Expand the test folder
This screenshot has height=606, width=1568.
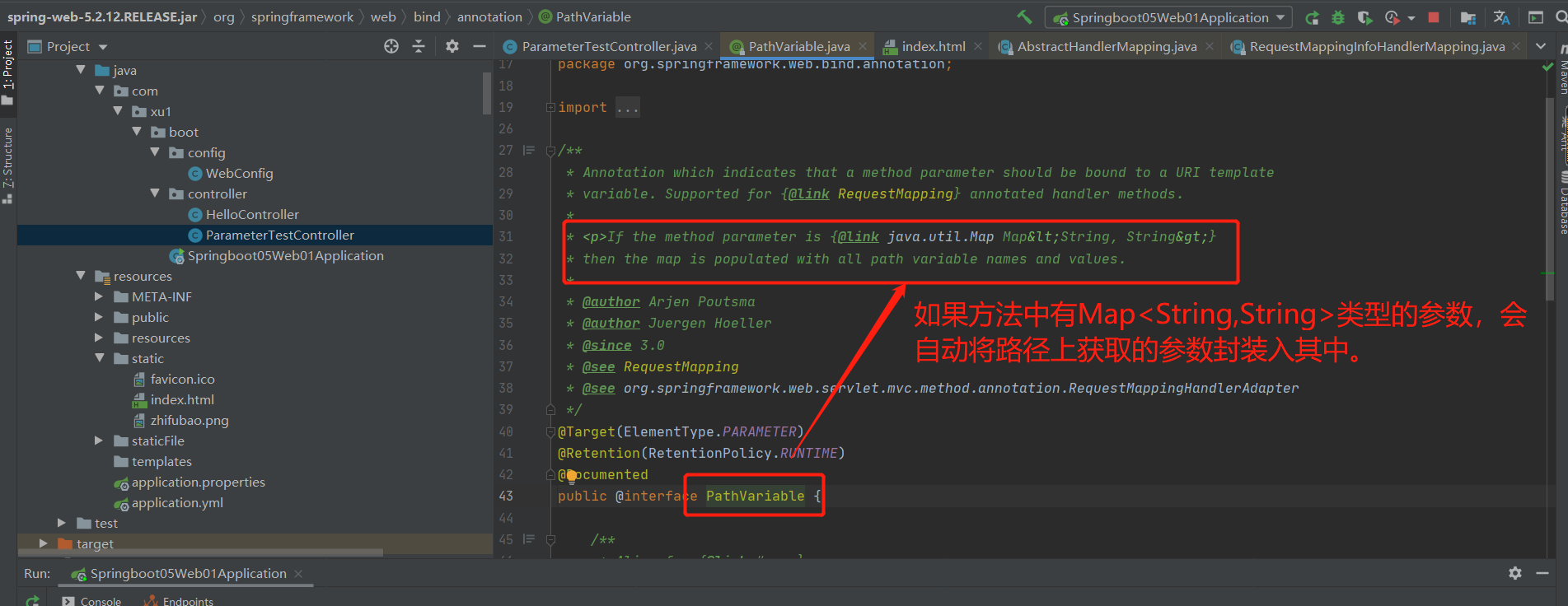tap(62, 523)
